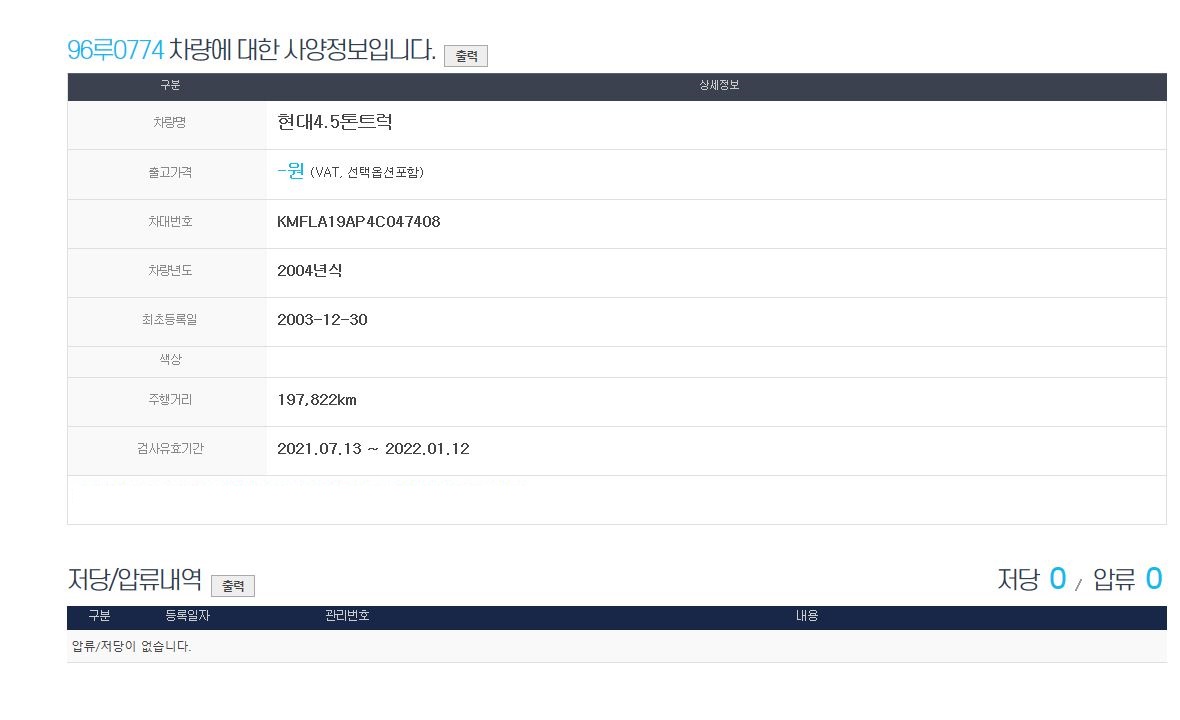
Task: Select the model year 2004년식 value
Action: point(309,271)
